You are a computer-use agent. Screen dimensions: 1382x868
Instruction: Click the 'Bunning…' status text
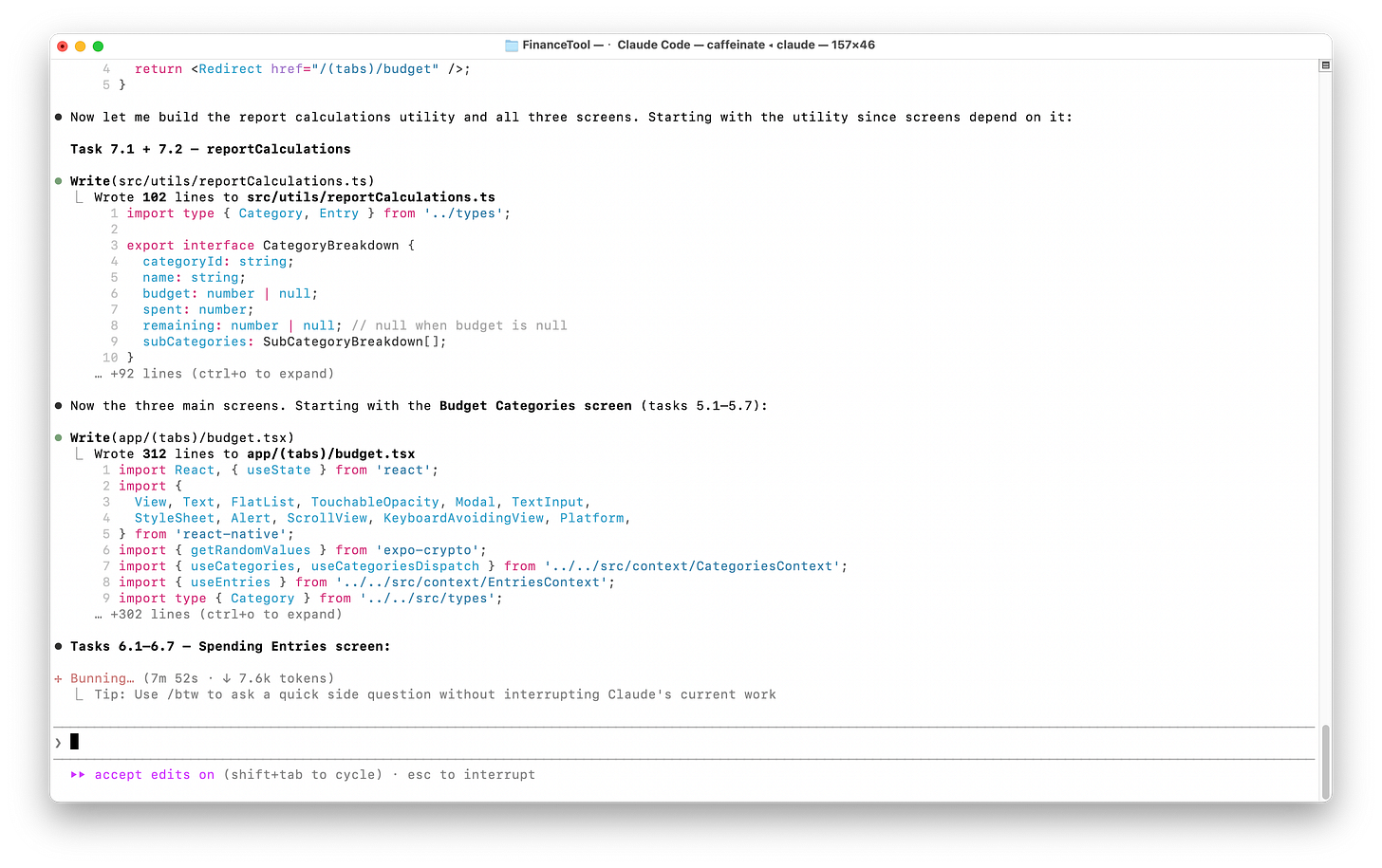[x=103, y=679]
